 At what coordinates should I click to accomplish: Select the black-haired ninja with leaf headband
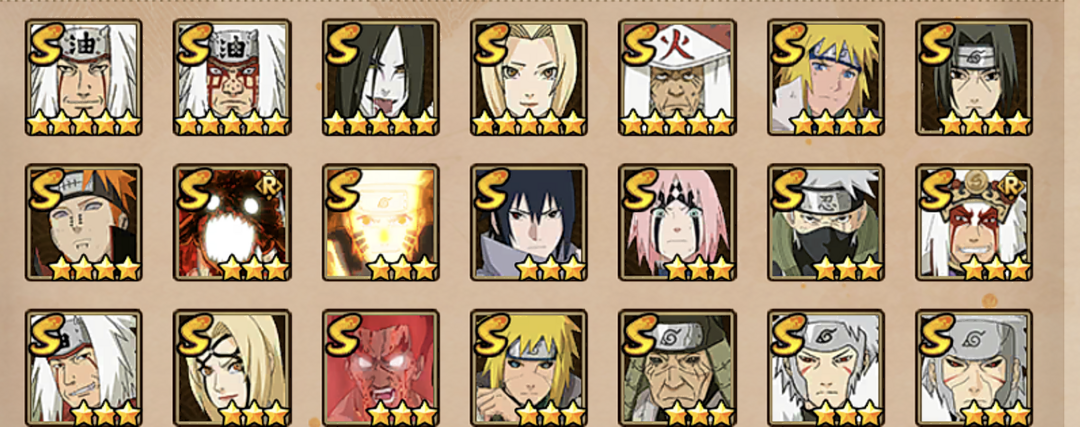[974, 77]
